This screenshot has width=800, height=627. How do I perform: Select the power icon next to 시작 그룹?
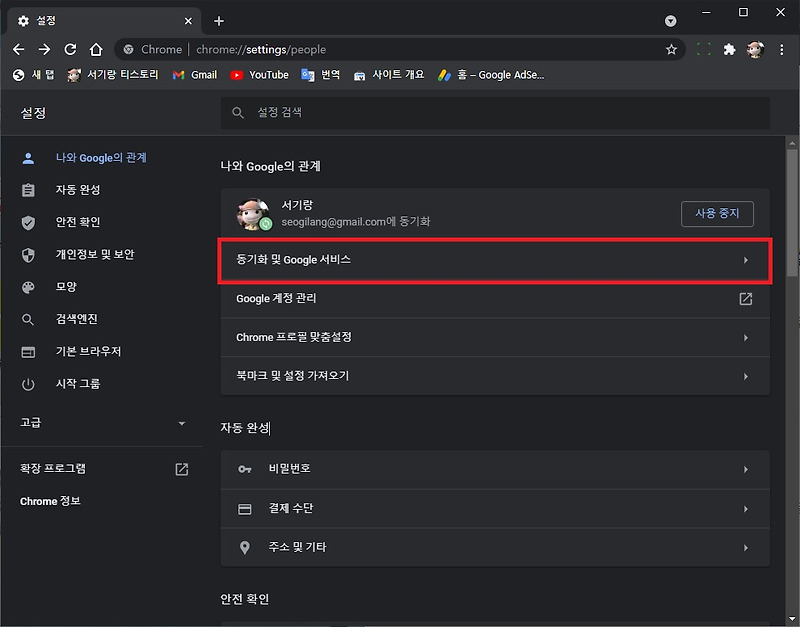(27, 384)
